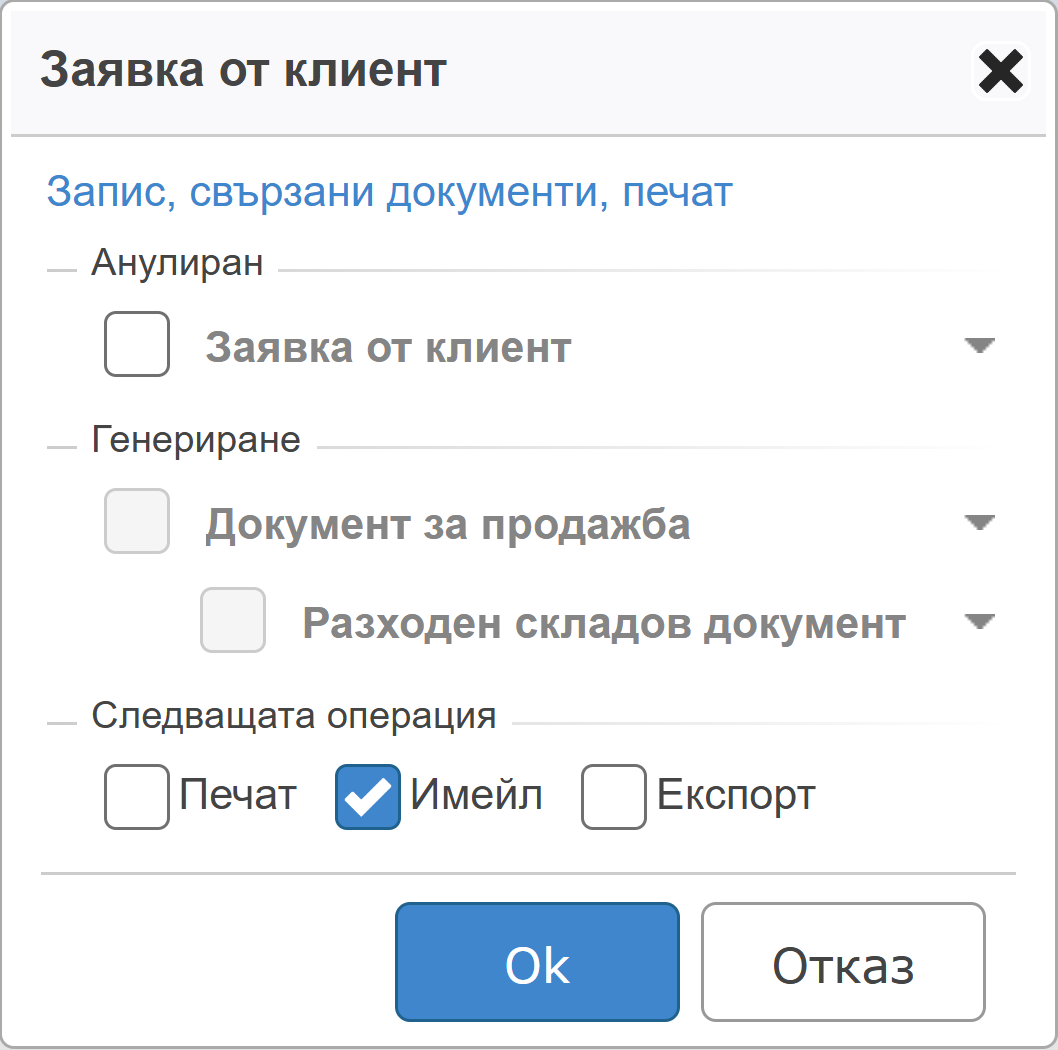Click the dialog title Заявка от клиент

[x=242, y=70]
